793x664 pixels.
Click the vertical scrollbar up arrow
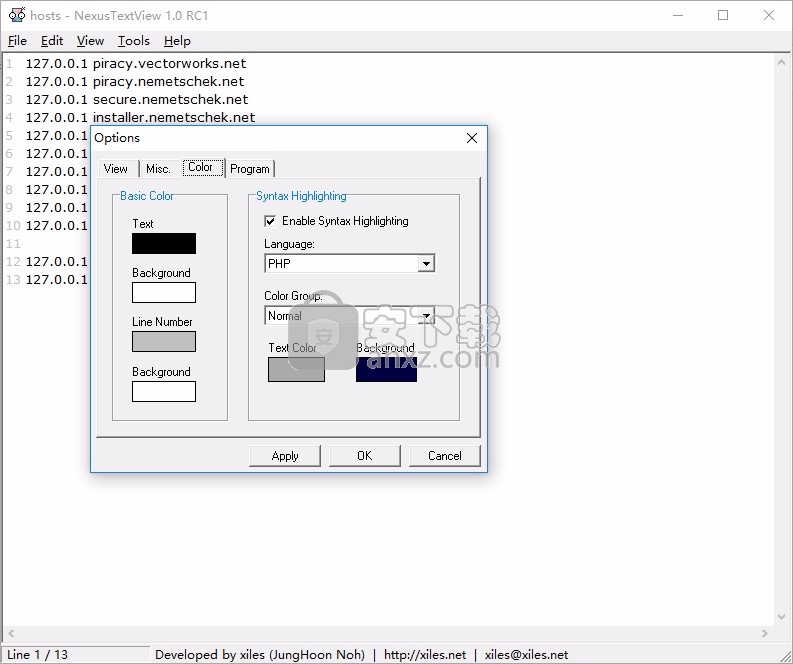point(781,63)
